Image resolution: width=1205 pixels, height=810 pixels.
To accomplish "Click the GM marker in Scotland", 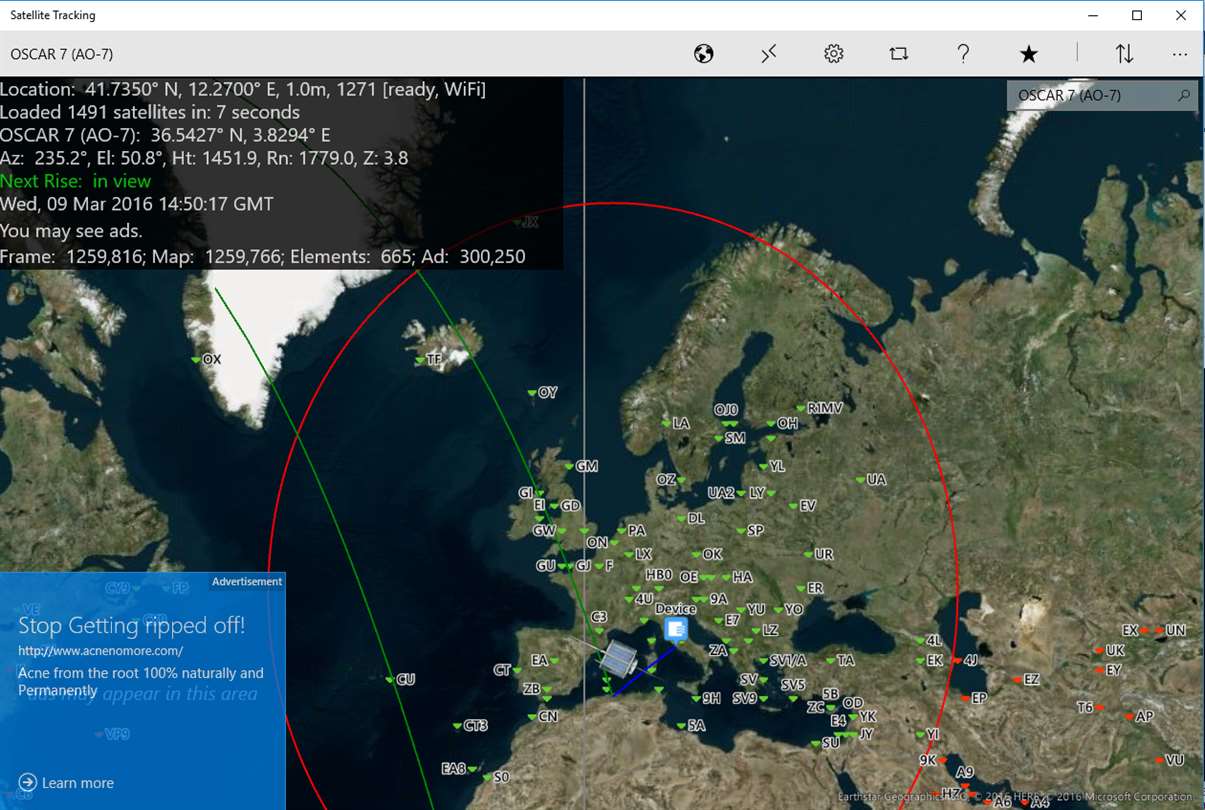I will click(x=581, y=467).
